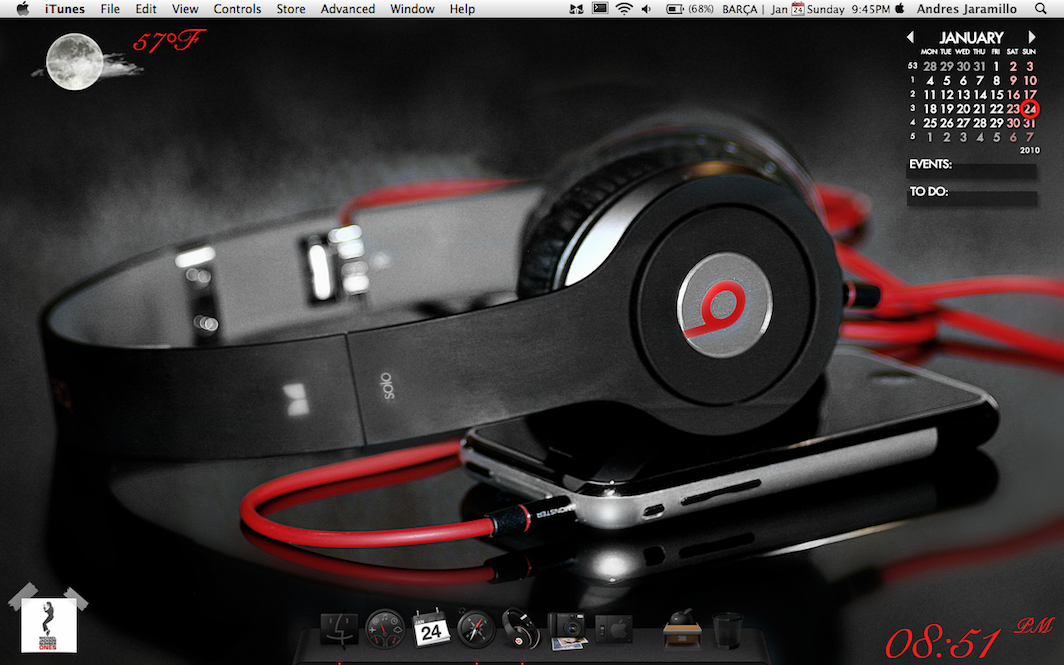
Task: Launch Dashboard from the dock
Action: coord(385,628)
